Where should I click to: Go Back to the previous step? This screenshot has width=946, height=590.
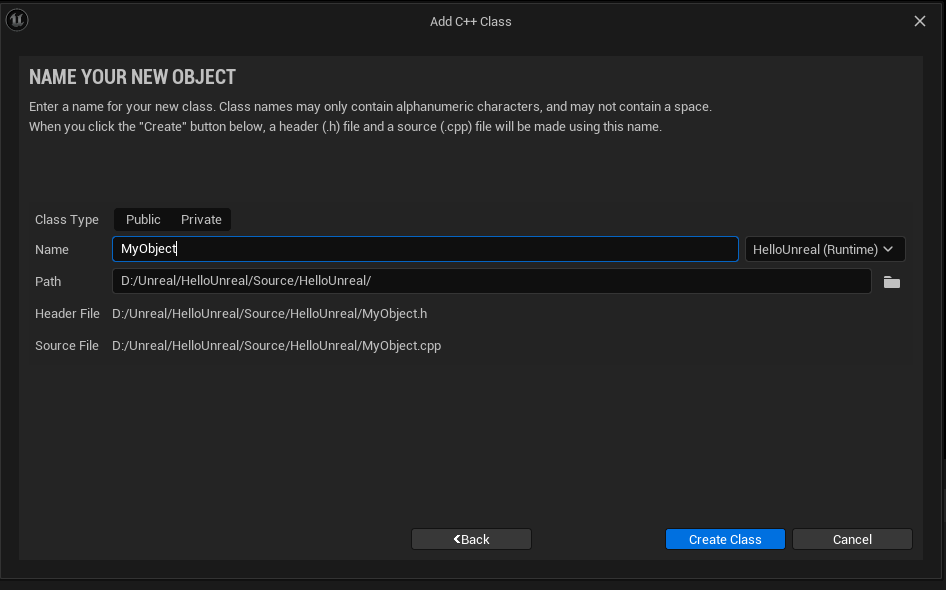471,539
